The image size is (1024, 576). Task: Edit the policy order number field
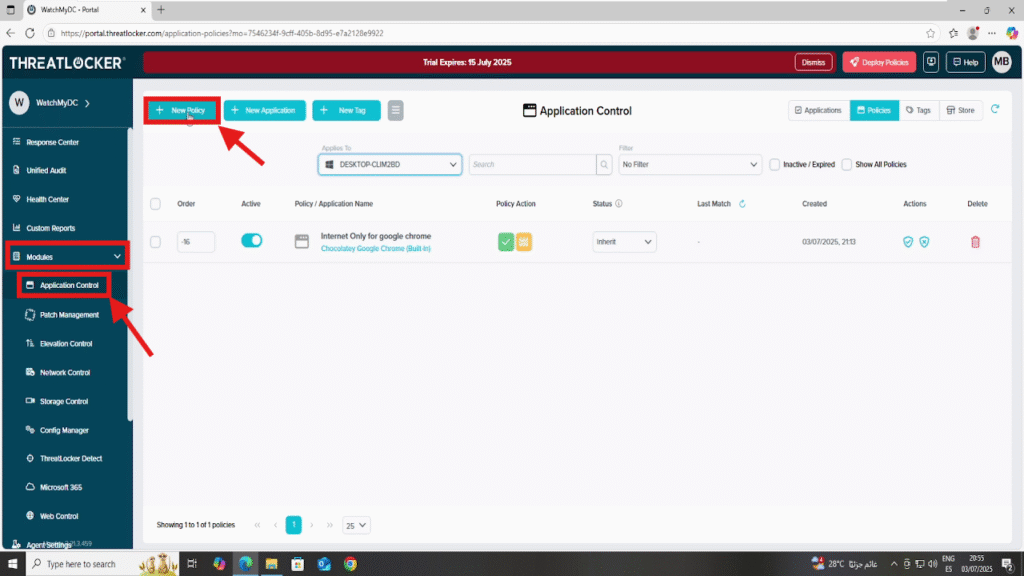pos(195,242)
